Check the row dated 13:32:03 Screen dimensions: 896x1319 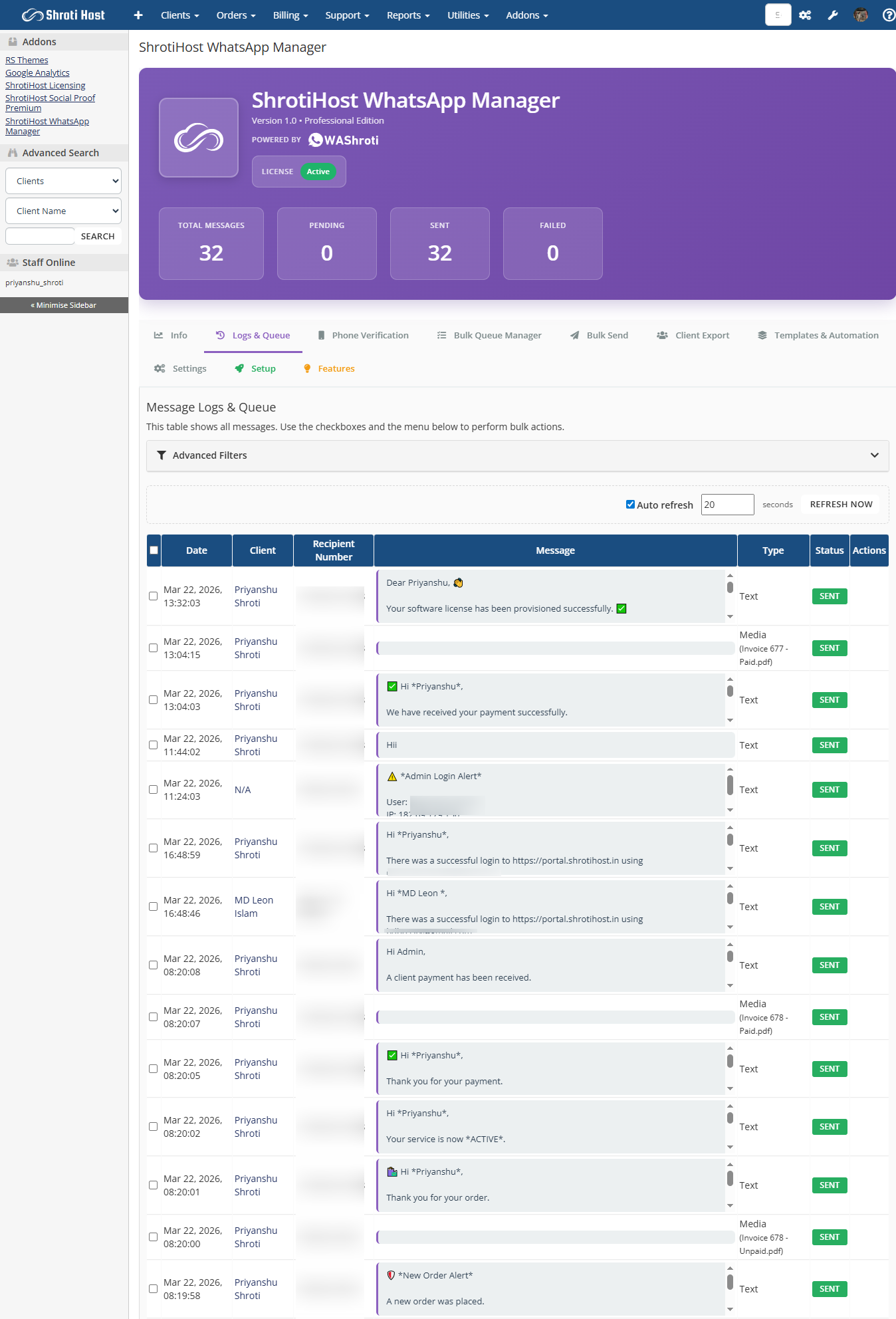[x=154, y=596]
